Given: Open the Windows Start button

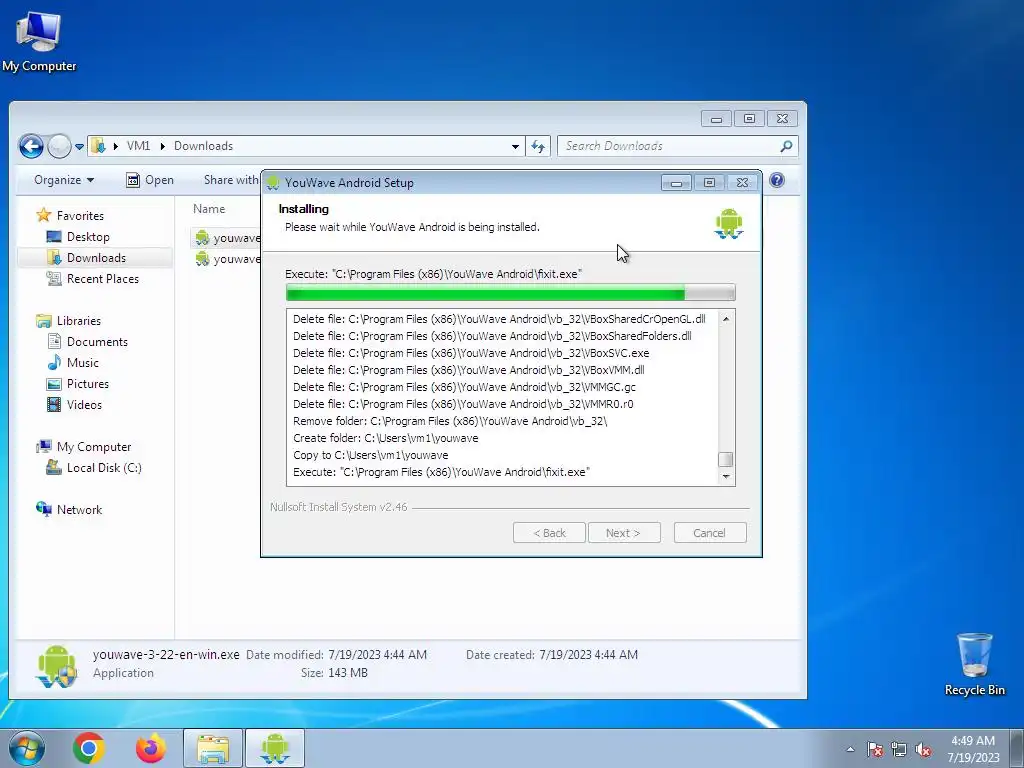Looking at the screenshot, I should pos(26,748).
